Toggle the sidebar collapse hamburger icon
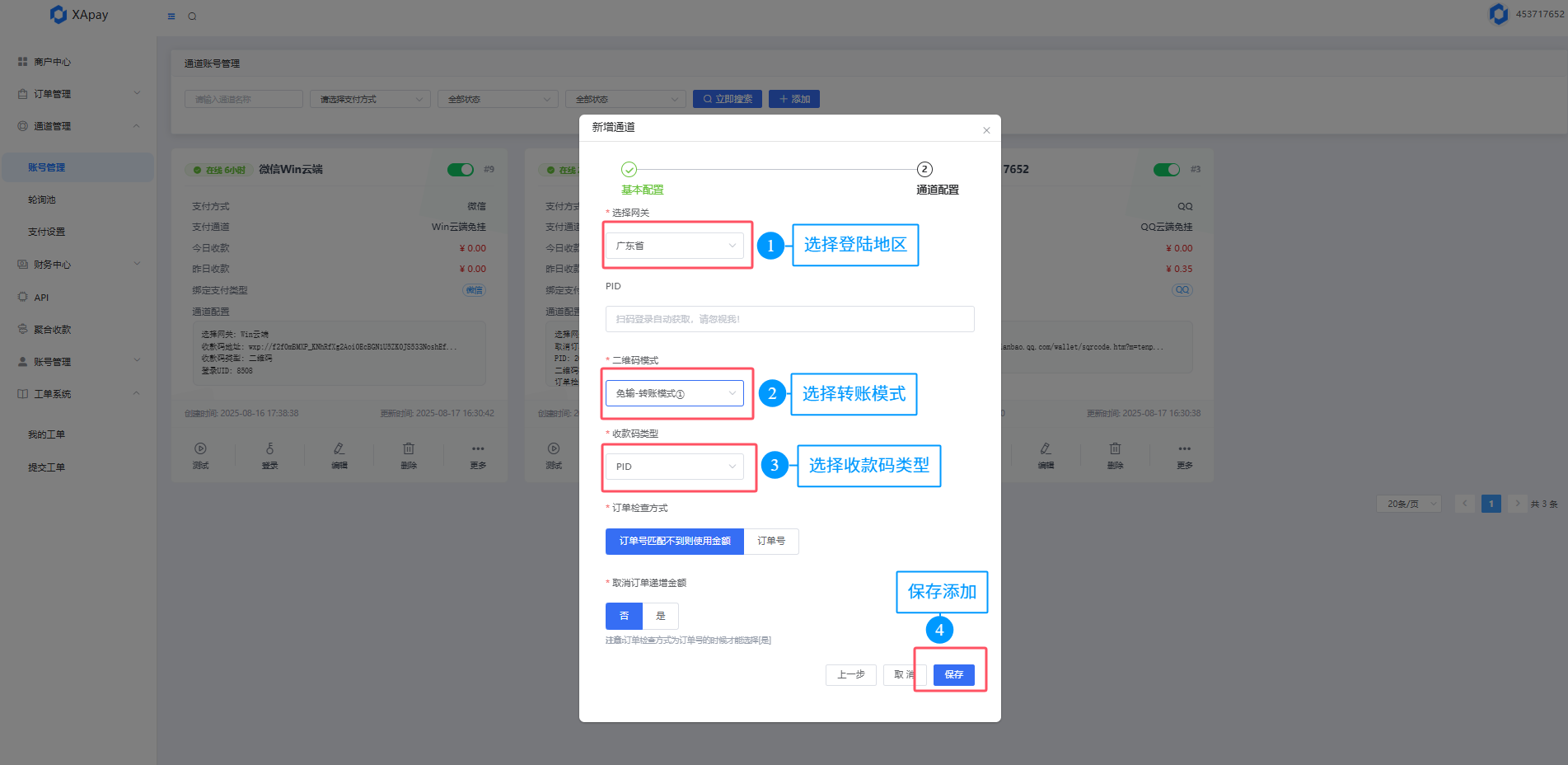Image resolution: width=1568 pixels, height=765 pixels. pyautogui.click(x=171, y=16)
